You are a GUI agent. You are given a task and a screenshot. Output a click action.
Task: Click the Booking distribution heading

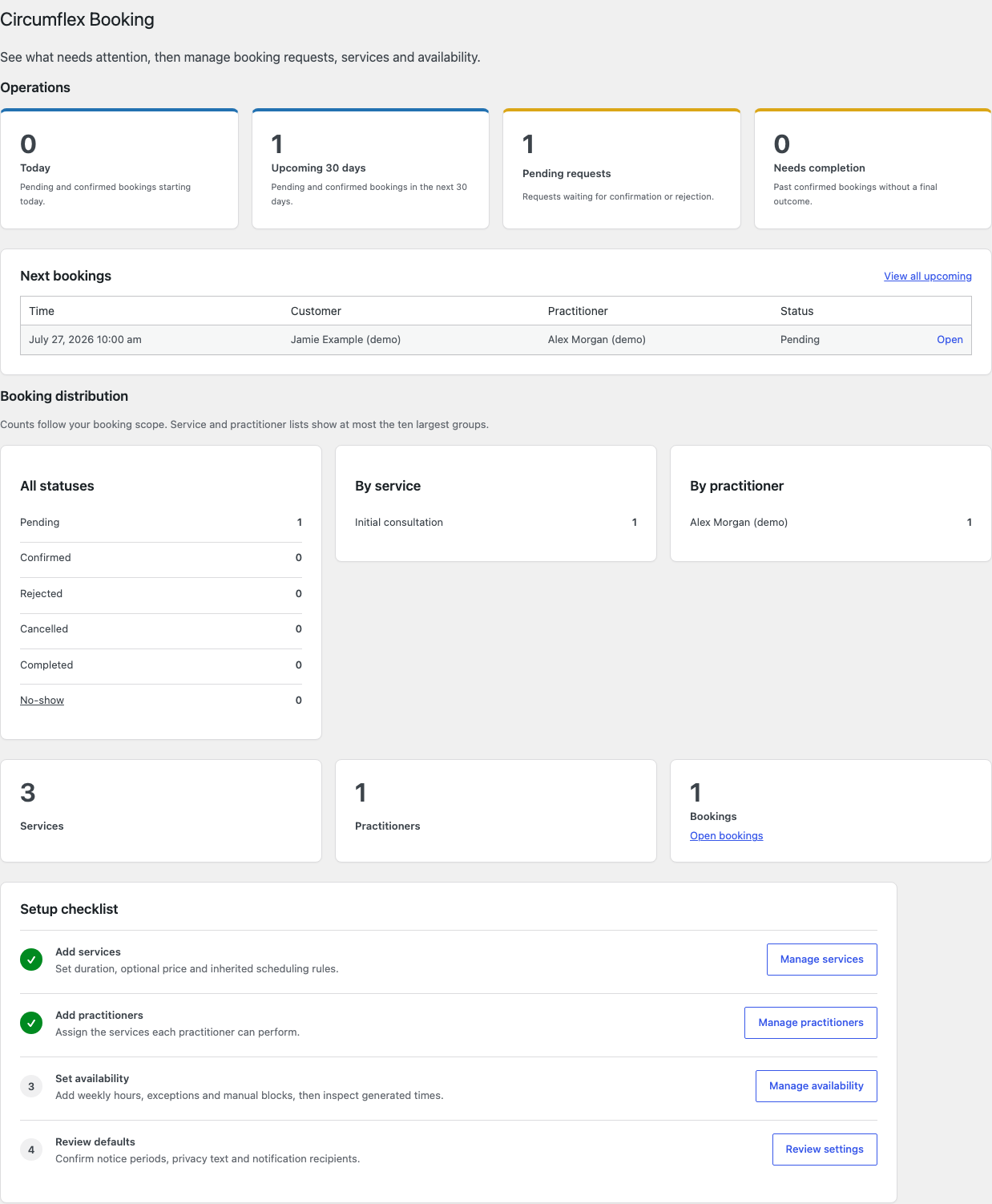pyautogui.click(x=64, y=396)
